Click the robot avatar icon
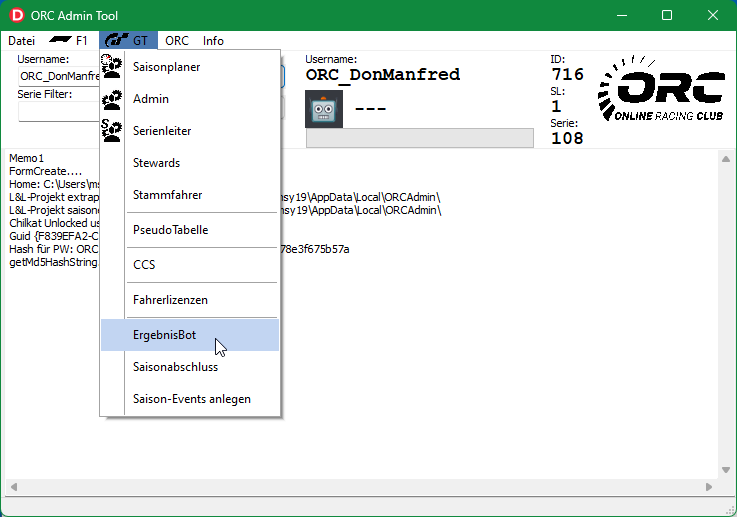 click(x=324, y=109)
